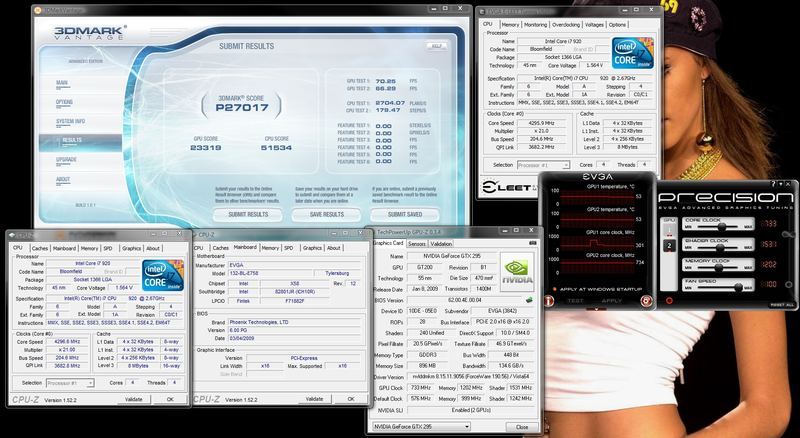The height and width of the screenshot is (438, 800).
Task: Open Upgrade in 3DMark sidebar
Action: [66, 160]
